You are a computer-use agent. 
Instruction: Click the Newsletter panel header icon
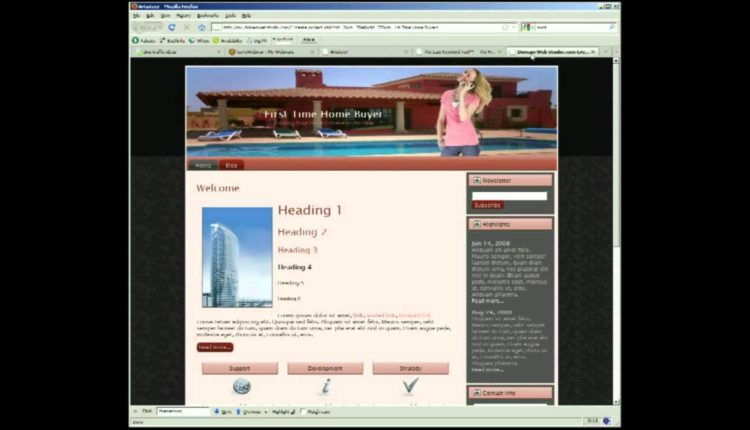(x=476, y=180)
